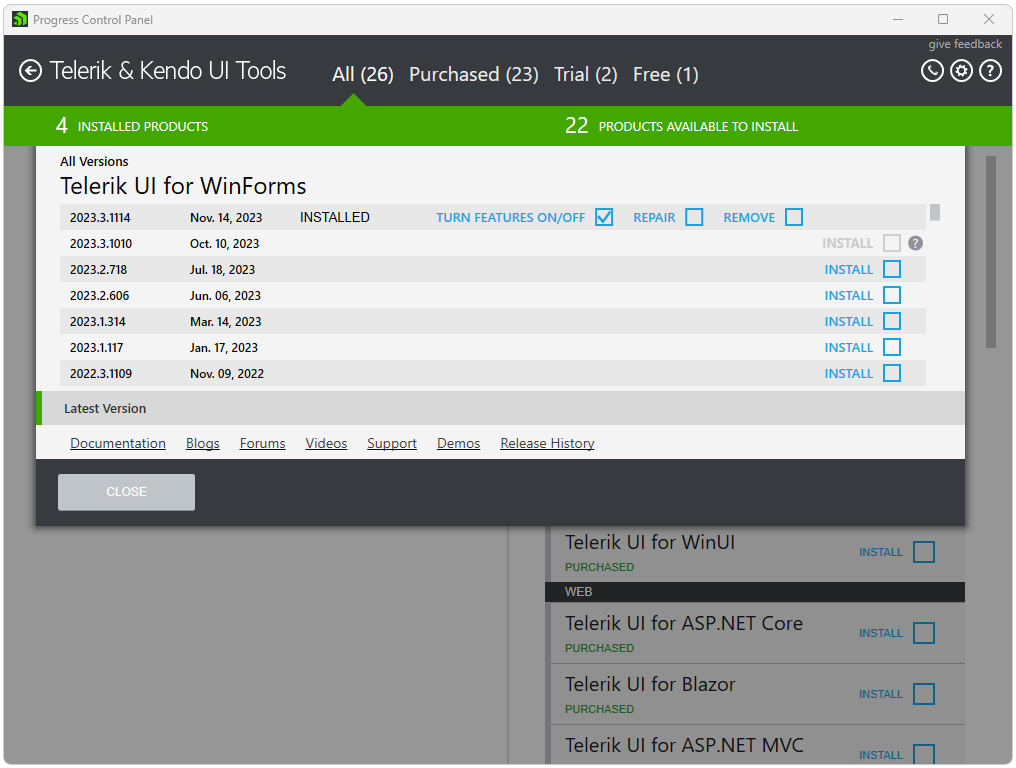Click the history clock icon in the header
Viewport: 1016px width, 768px height.
pyautogui.click(x=932, y=71)
